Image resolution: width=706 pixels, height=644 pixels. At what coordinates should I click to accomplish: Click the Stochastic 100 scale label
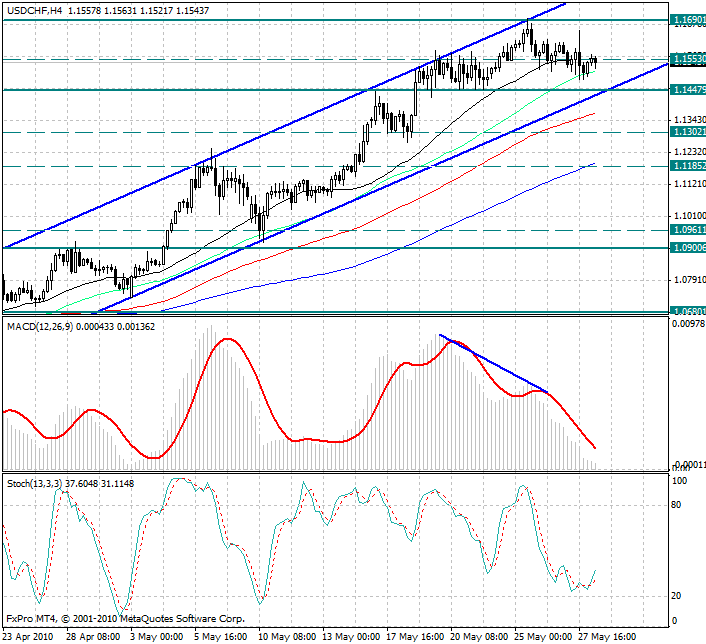679,481
